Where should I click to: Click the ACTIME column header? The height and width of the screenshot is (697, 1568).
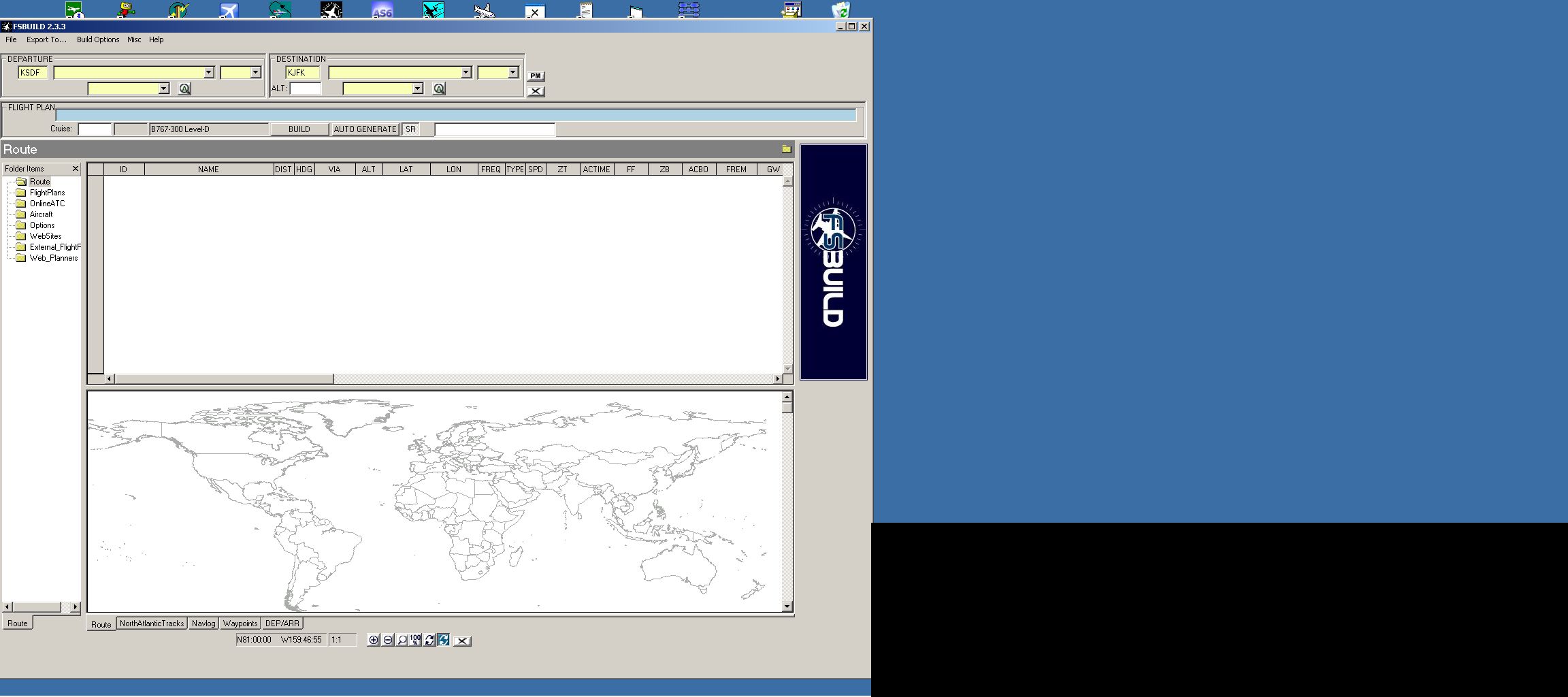pyautogui.click(x=596, y=169)
